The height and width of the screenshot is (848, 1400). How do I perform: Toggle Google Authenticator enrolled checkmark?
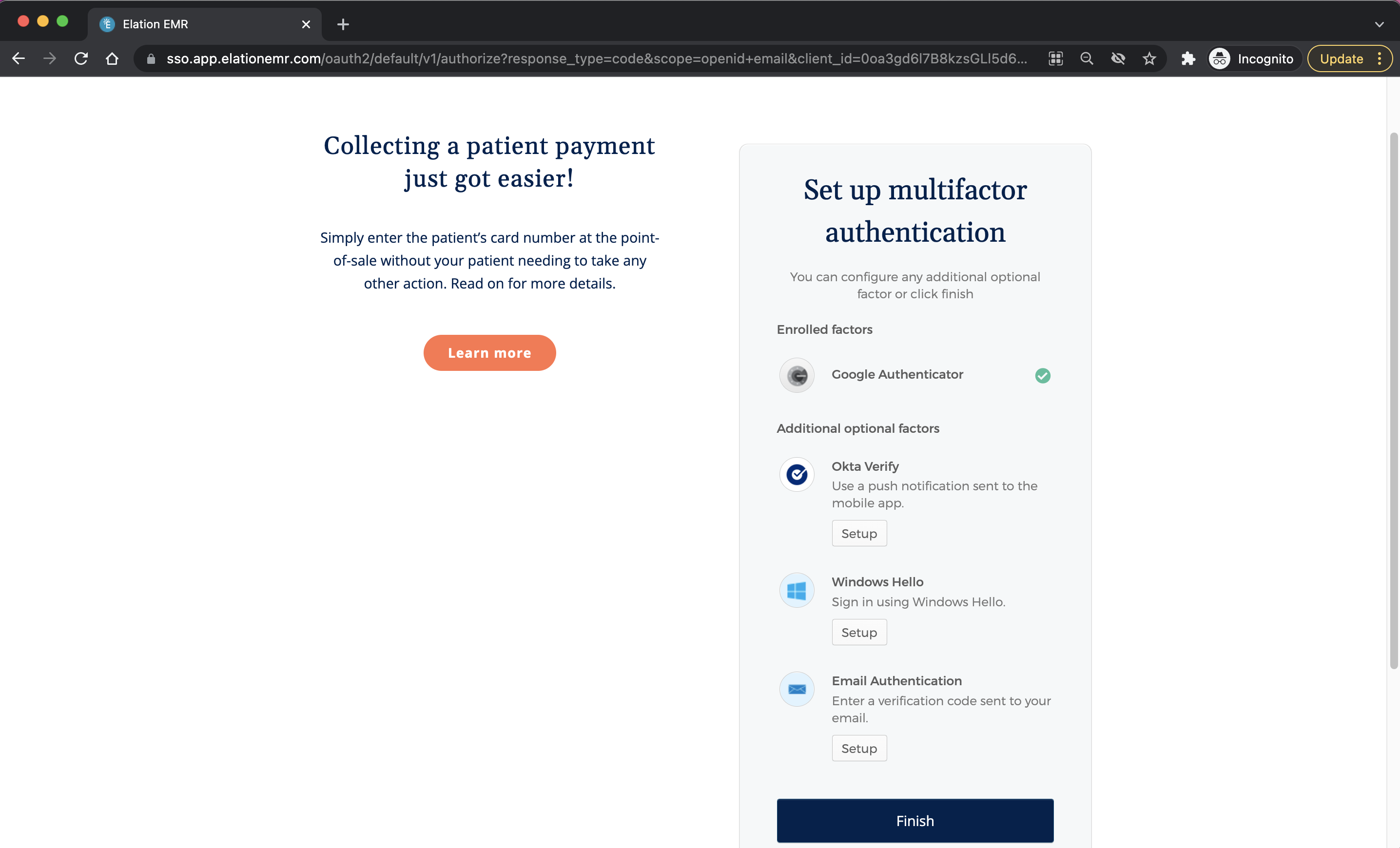click(x=1043, y=375)
